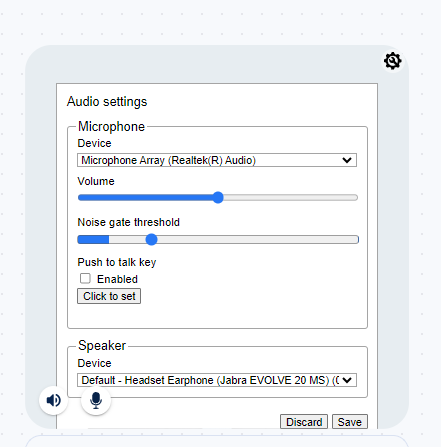Click the chevron on the Speaker device selector
Image resolution: width=441 pixels, height=447 pixels.
click(x=347, y=380)
